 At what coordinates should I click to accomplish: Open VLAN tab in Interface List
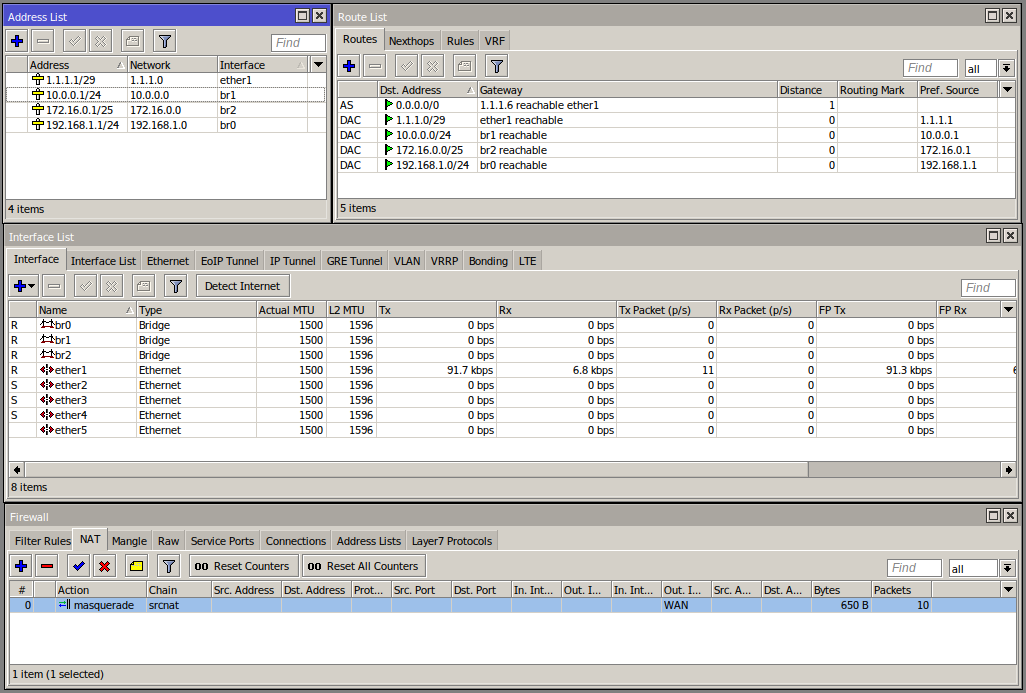(x=407, y=260)
